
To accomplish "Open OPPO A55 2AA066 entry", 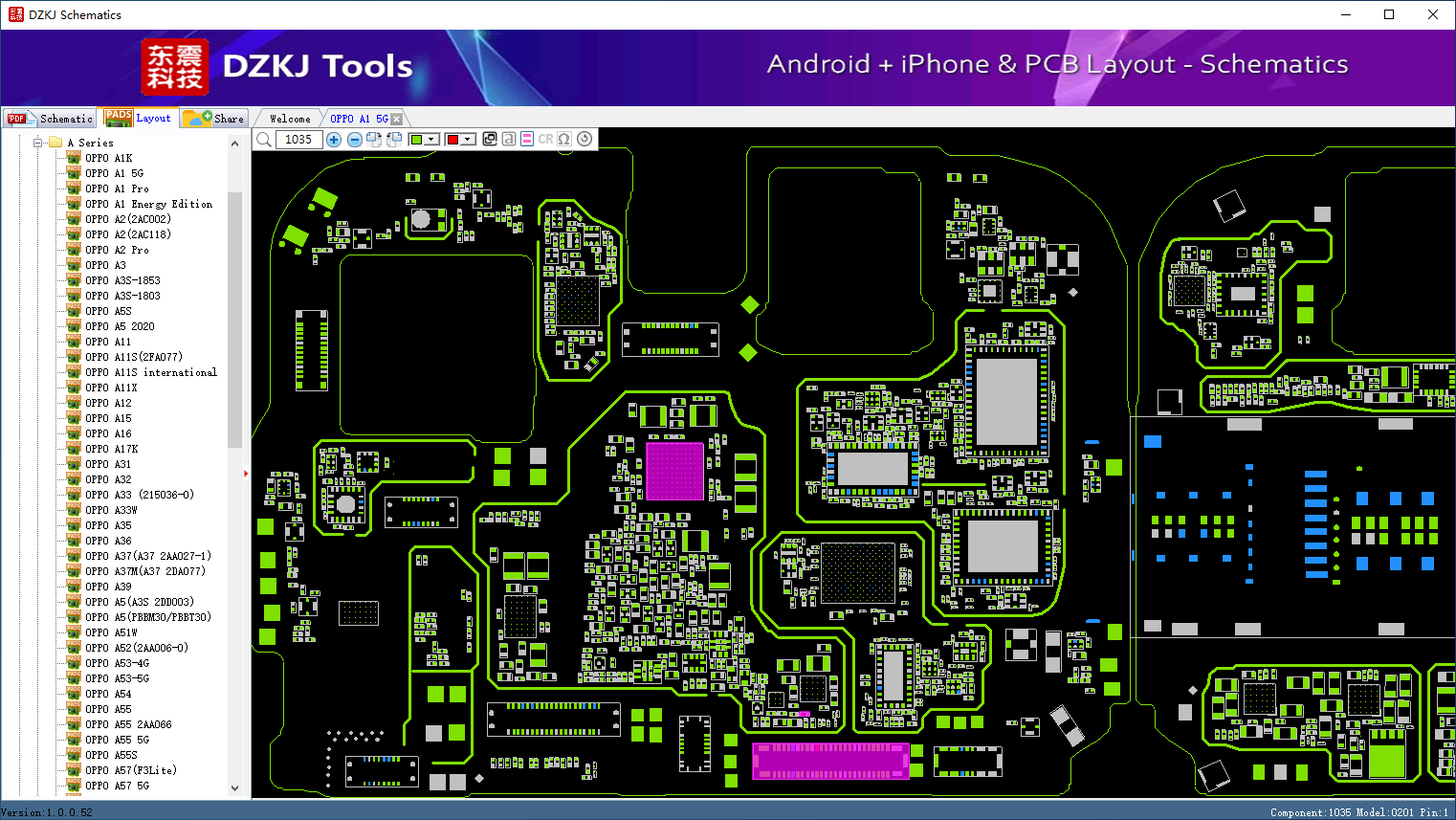I will pos(128,724).
